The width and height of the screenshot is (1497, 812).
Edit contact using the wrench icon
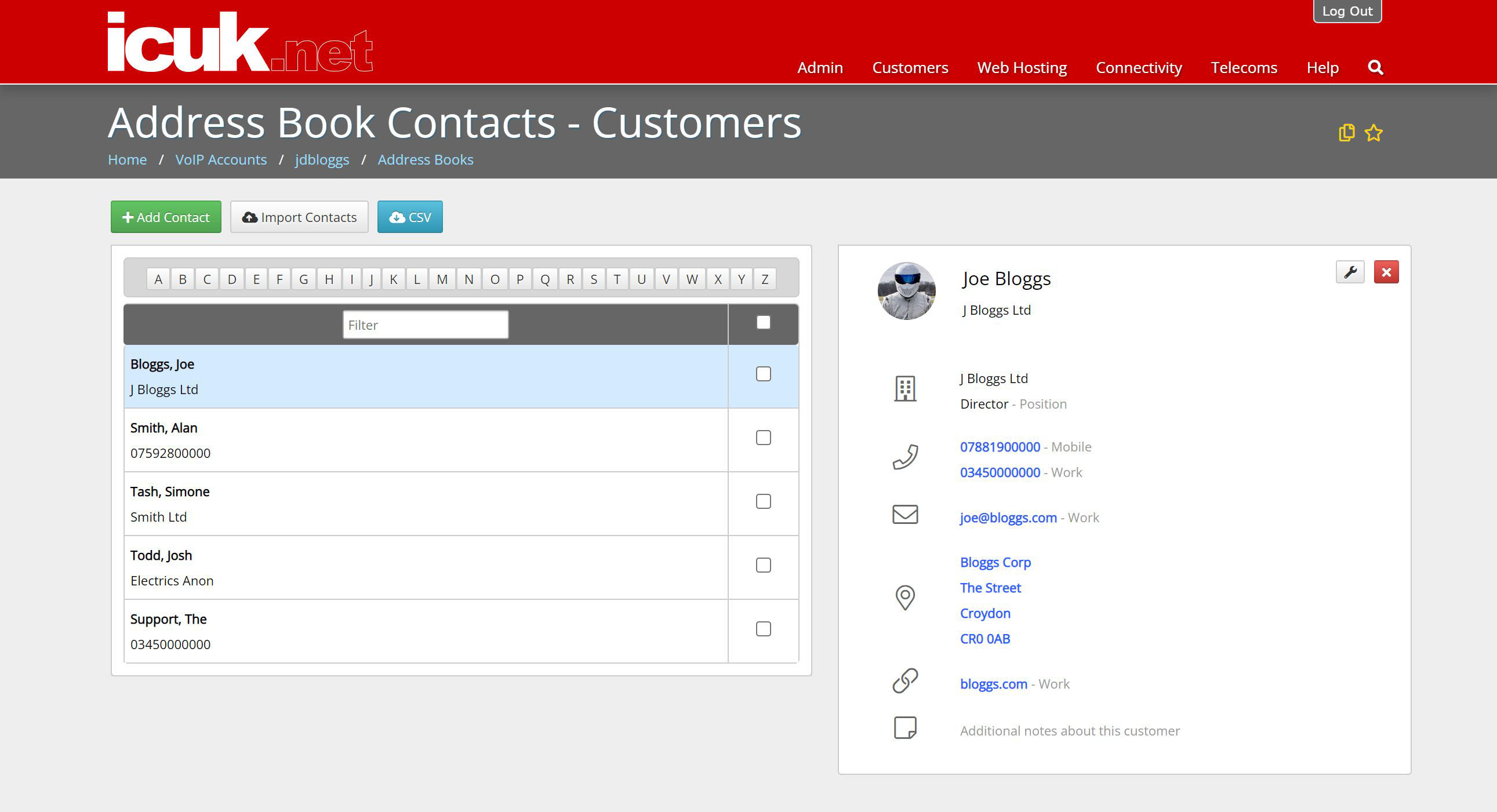click(1350, 272)
